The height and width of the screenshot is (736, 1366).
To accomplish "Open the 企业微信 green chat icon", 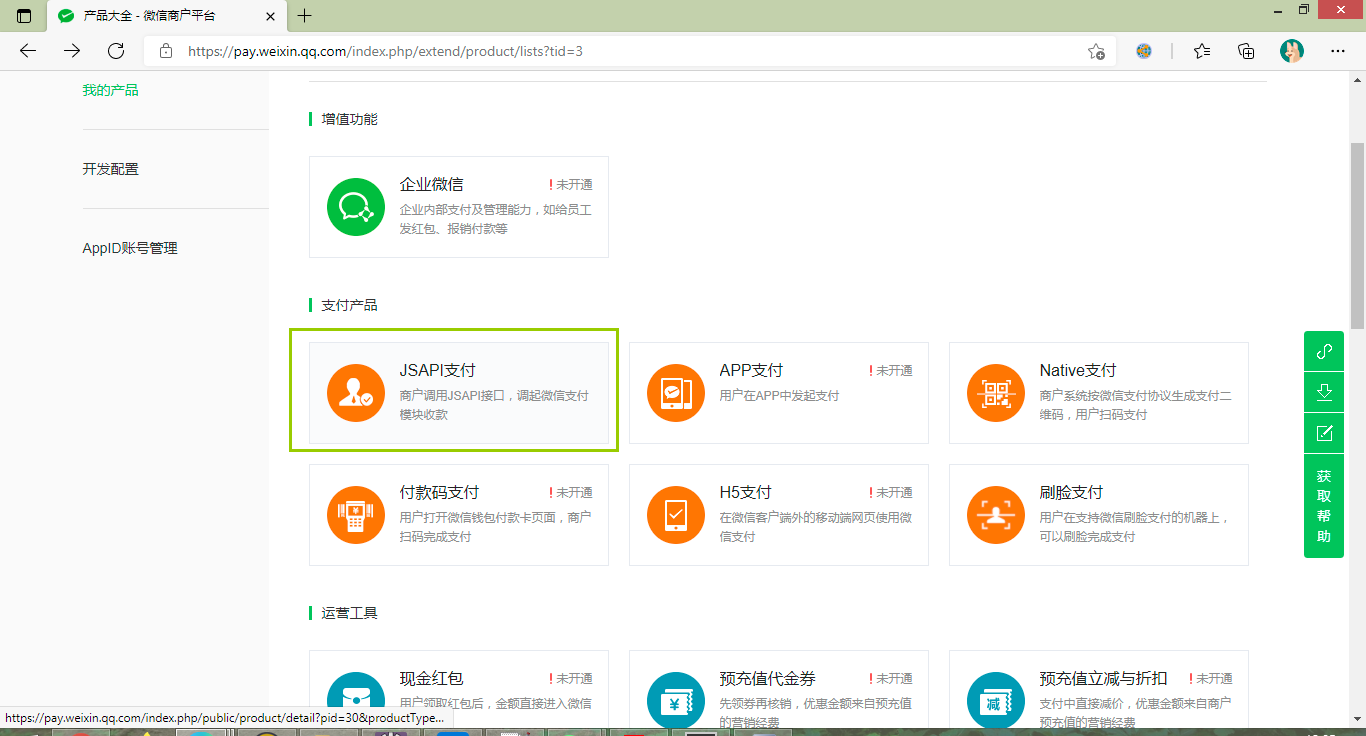I will tap(356, 207).
